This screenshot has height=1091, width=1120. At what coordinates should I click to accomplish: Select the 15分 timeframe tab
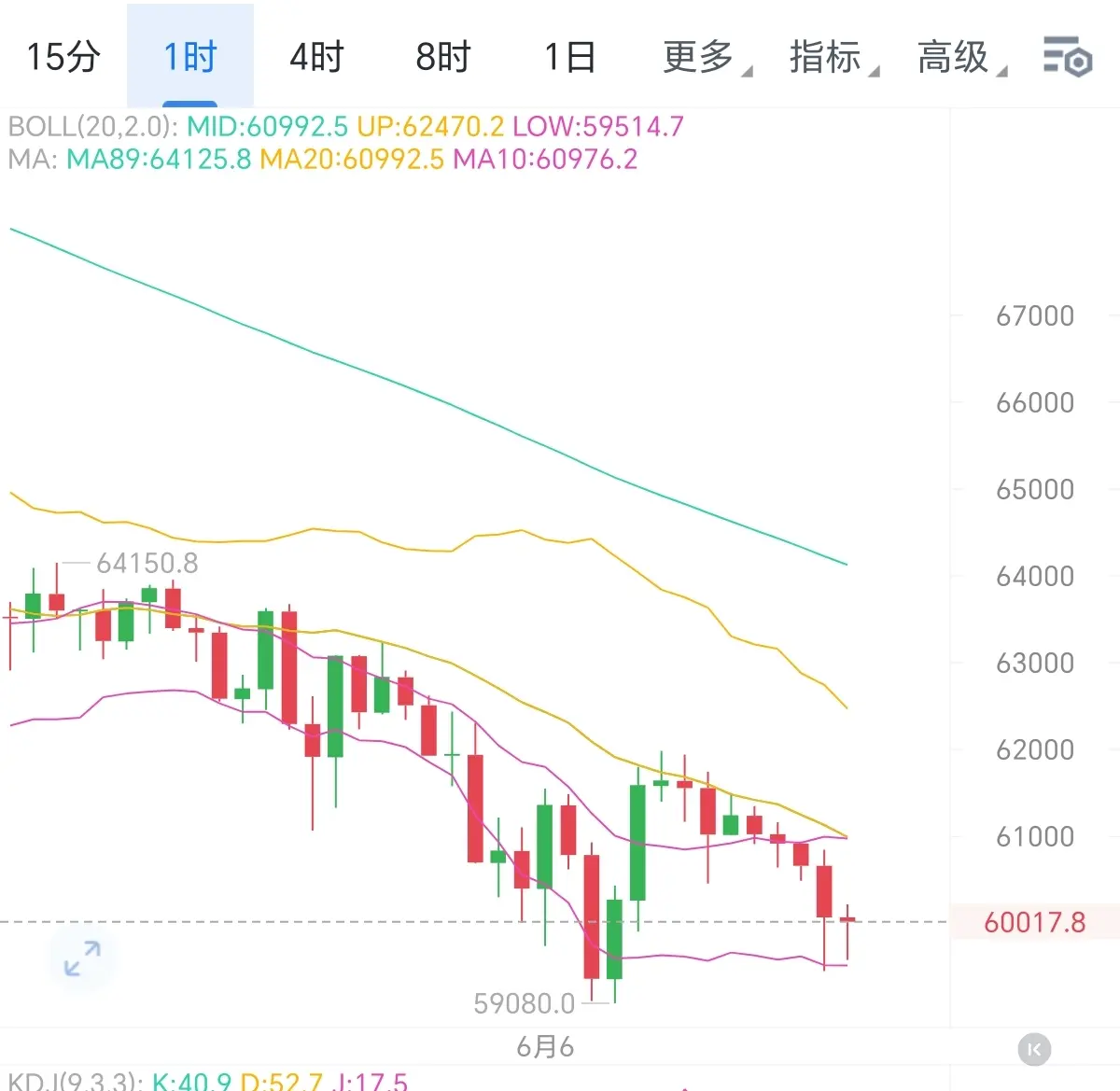coord(63,57)
